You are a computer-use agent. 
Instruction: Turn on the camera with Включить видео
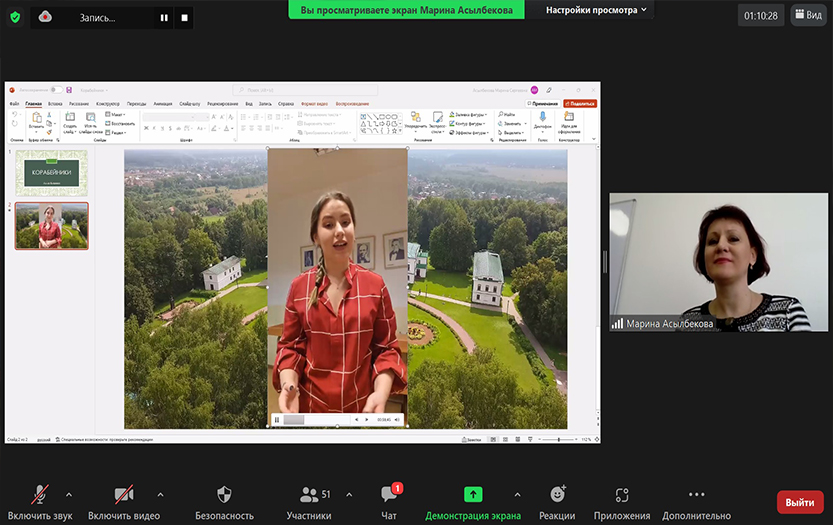coord(124,496)
